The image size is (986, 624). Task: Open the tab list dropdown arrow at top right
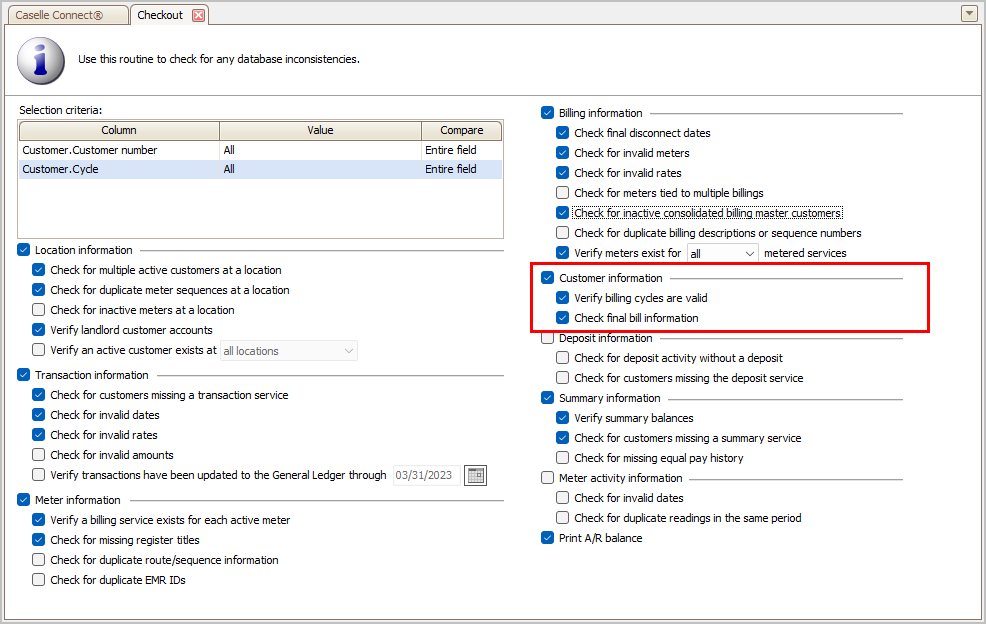point(969,13)
